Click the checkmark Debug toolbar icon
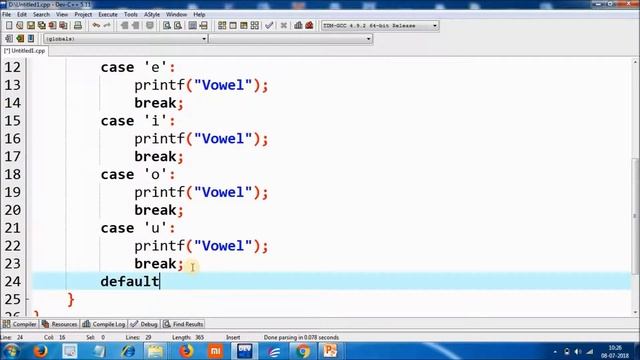Screen dimensions: 640x360 click(269, 25)
